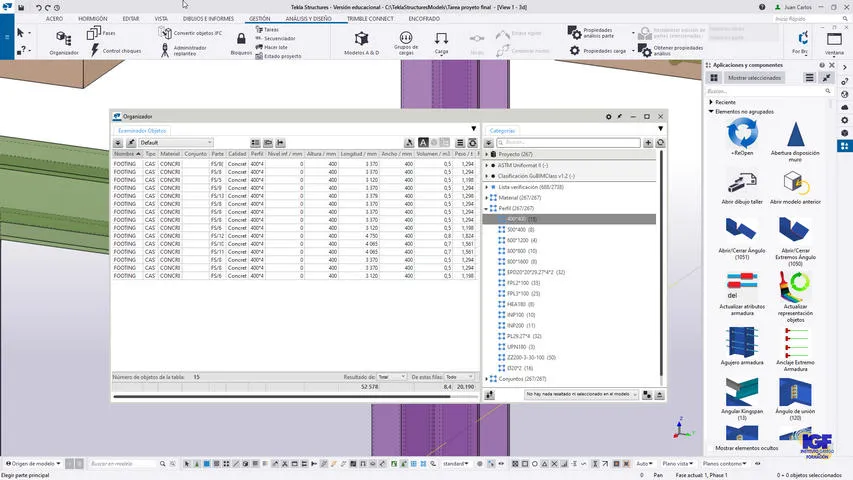
Task: Click the add category plus button
Action: point(648,143)
